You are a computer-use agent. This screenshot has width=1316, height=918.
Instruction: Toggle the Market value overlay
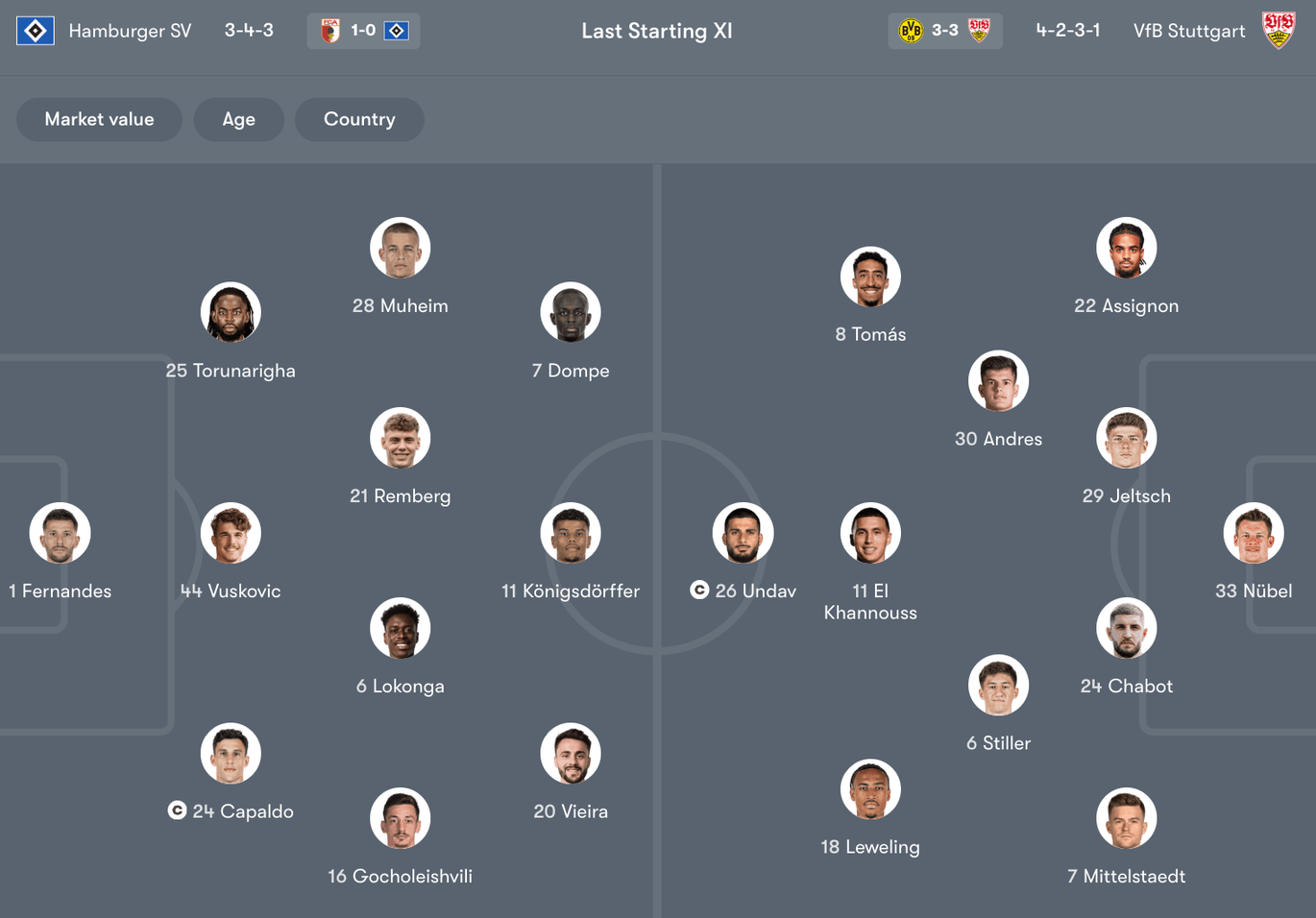[99, 119]
